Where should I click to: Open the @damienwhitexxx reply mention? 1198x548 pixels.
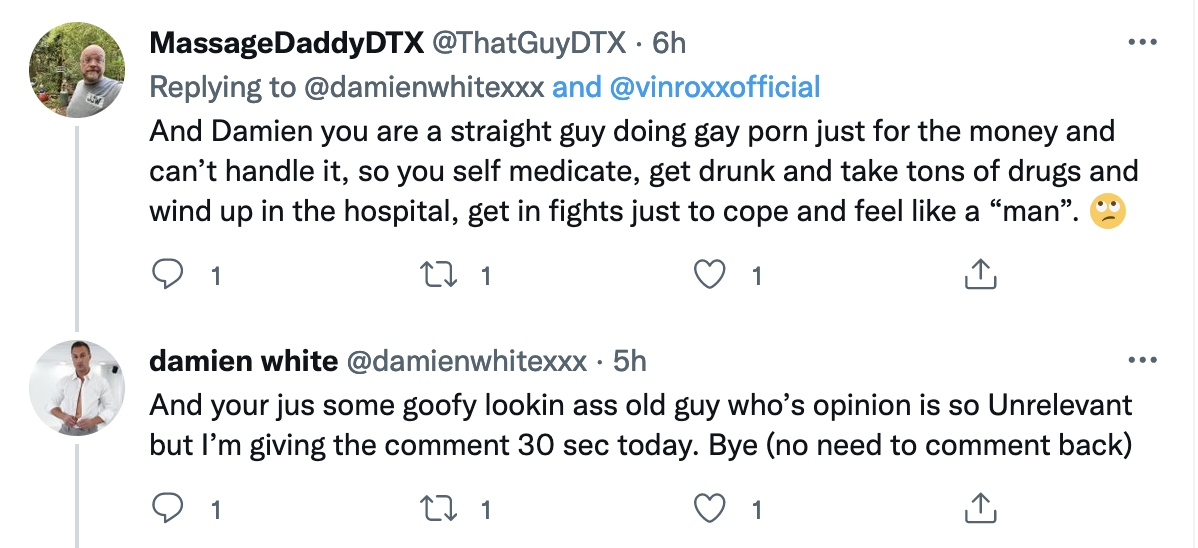tap(424, 87)
